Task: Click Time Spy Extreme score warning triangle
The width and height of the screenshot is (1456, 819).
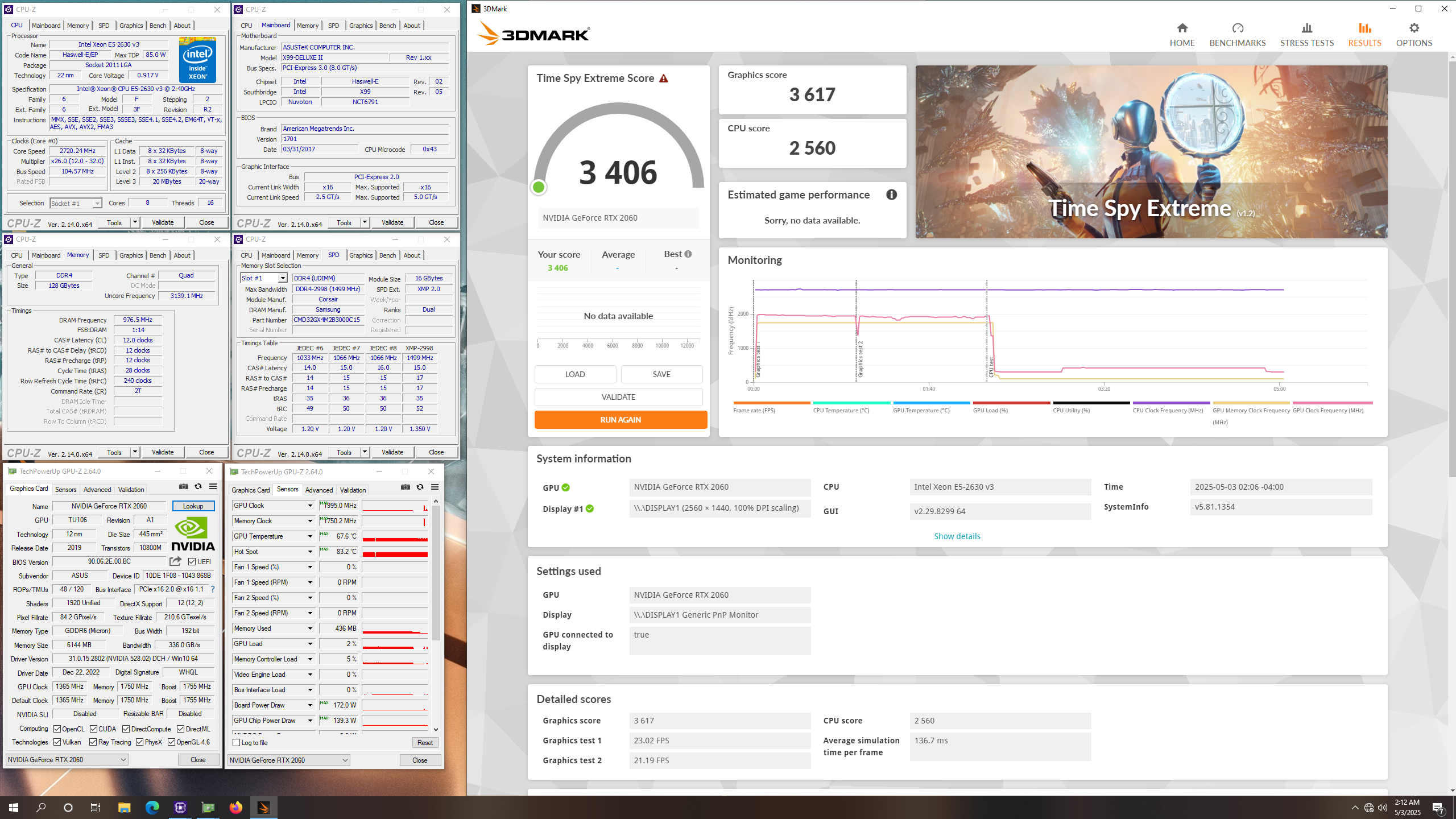Action: (x=664, y=78)
